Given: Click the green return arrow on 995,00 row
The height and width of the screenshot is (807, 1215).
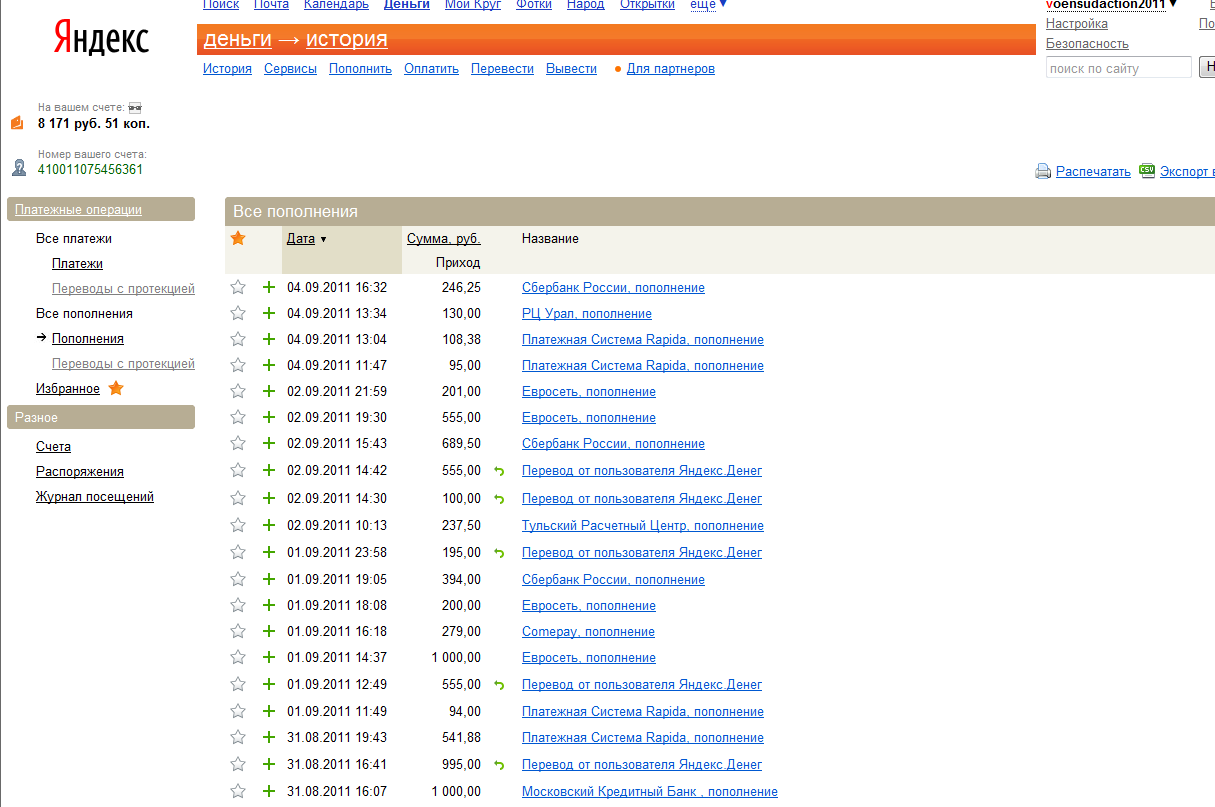Looking at the screenshot, I should click(x=499, y=765).
